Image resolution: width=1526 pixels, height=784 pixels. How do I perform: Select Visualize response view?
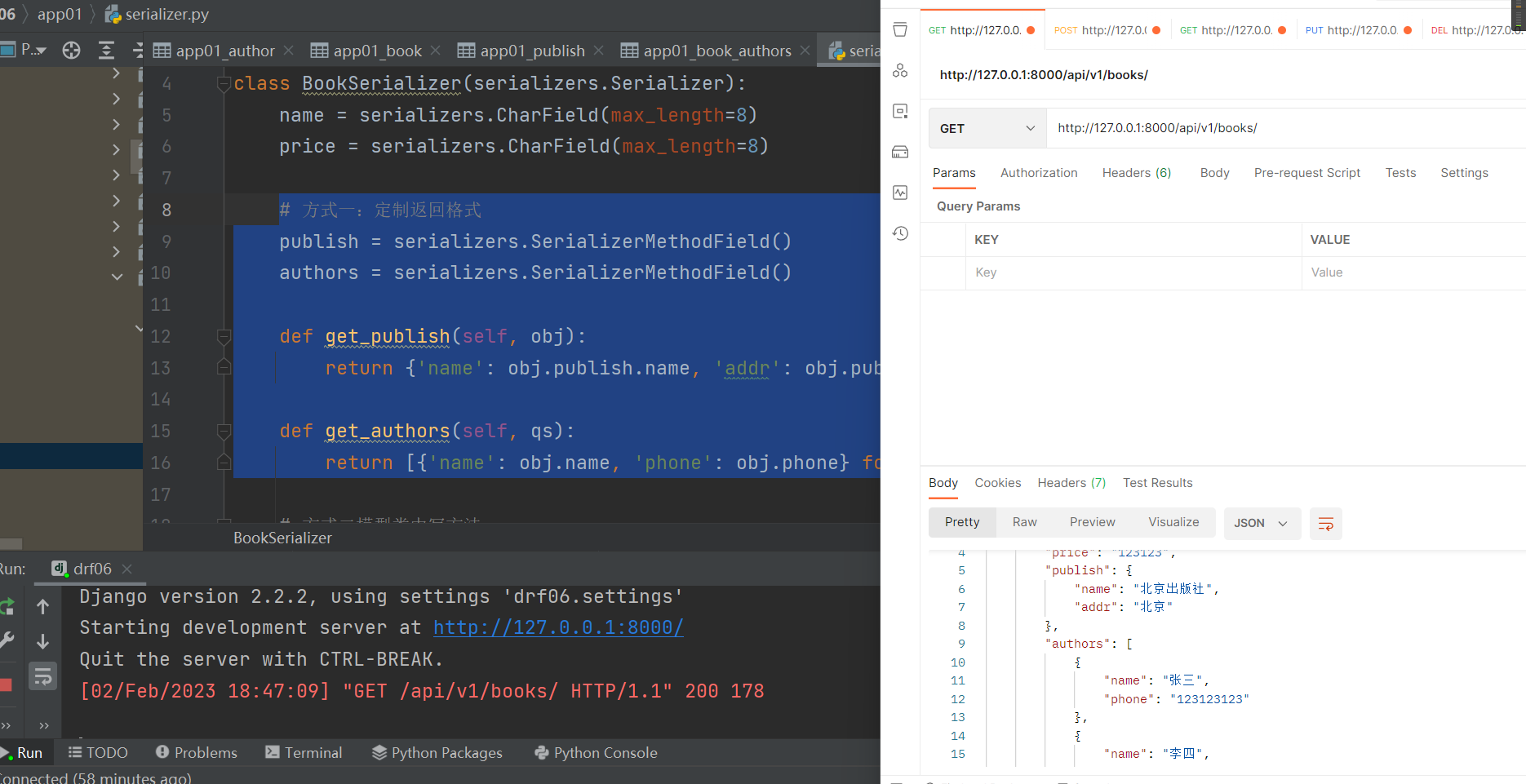click(x=1173, y=522)
